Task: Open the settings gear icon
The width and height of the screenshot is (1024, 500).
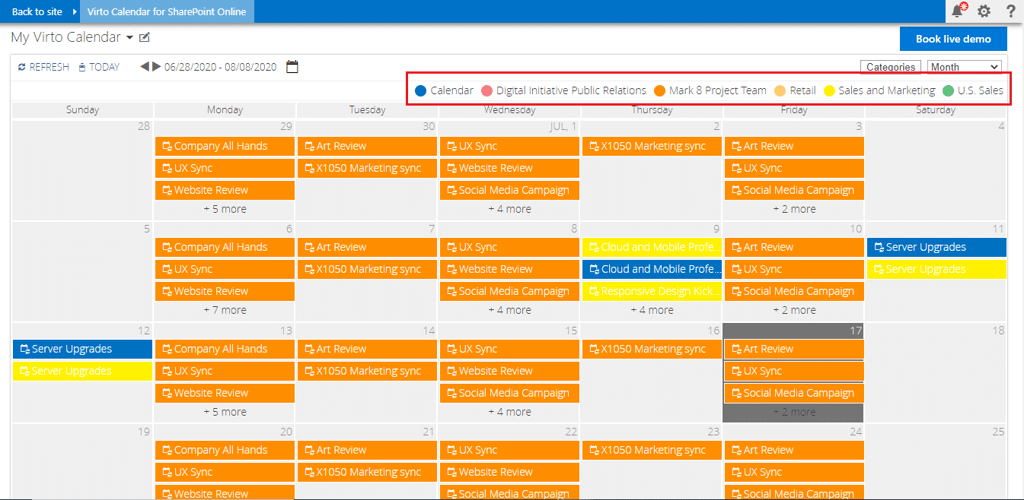Action: click(x=984, y=10)
